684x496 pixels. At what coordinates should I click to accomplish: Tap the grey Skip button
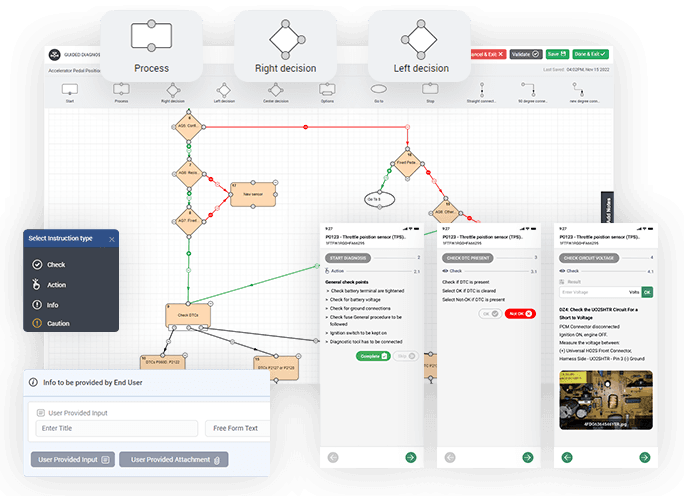tap(405, 356)
